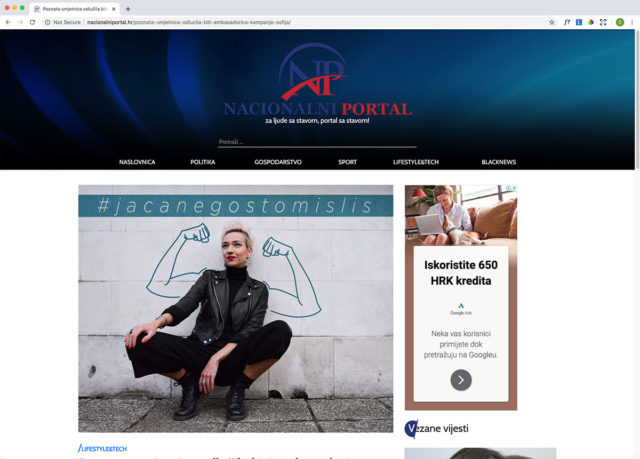Click the address bar URL

pyautogui.click(x=189, y=22)
